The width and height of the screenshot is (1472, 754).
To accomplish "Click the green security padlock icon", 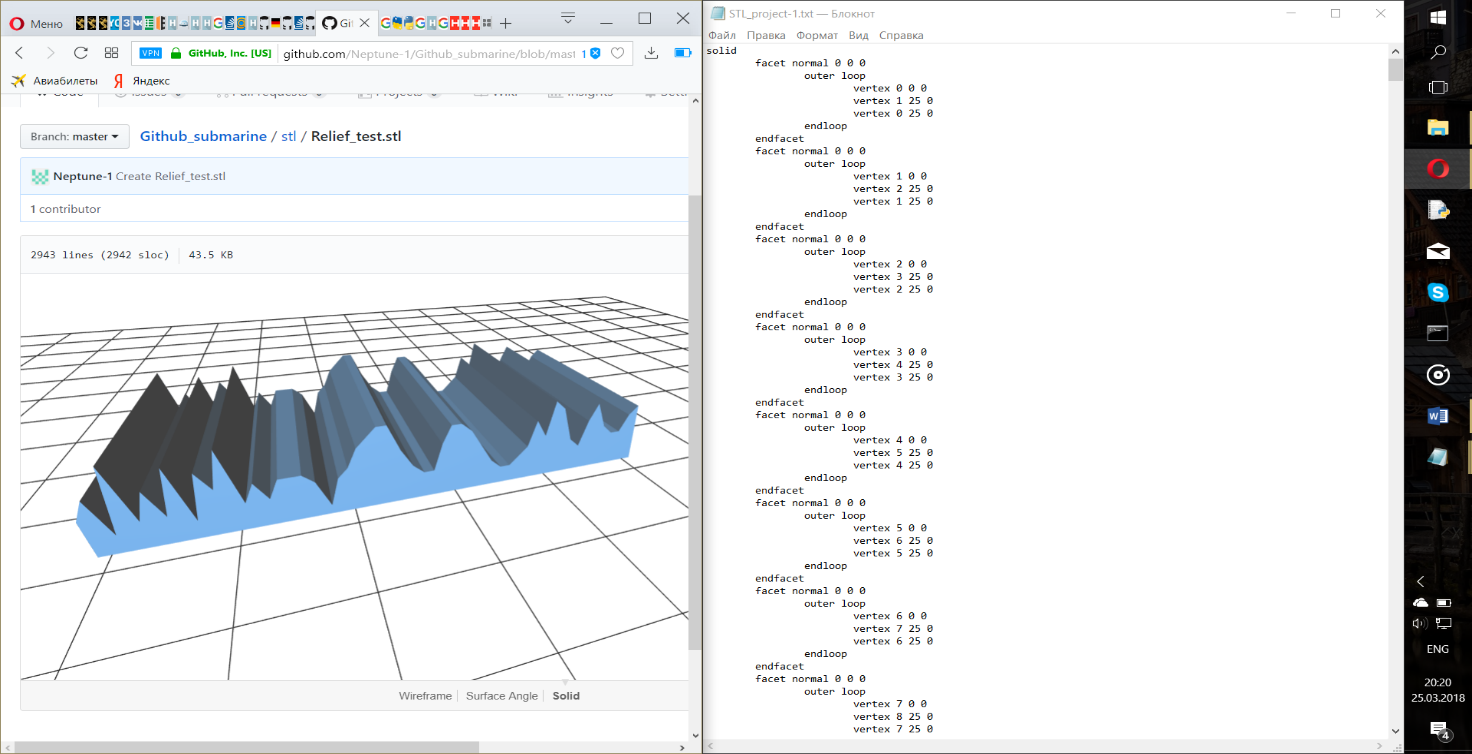I will point(176,53).
